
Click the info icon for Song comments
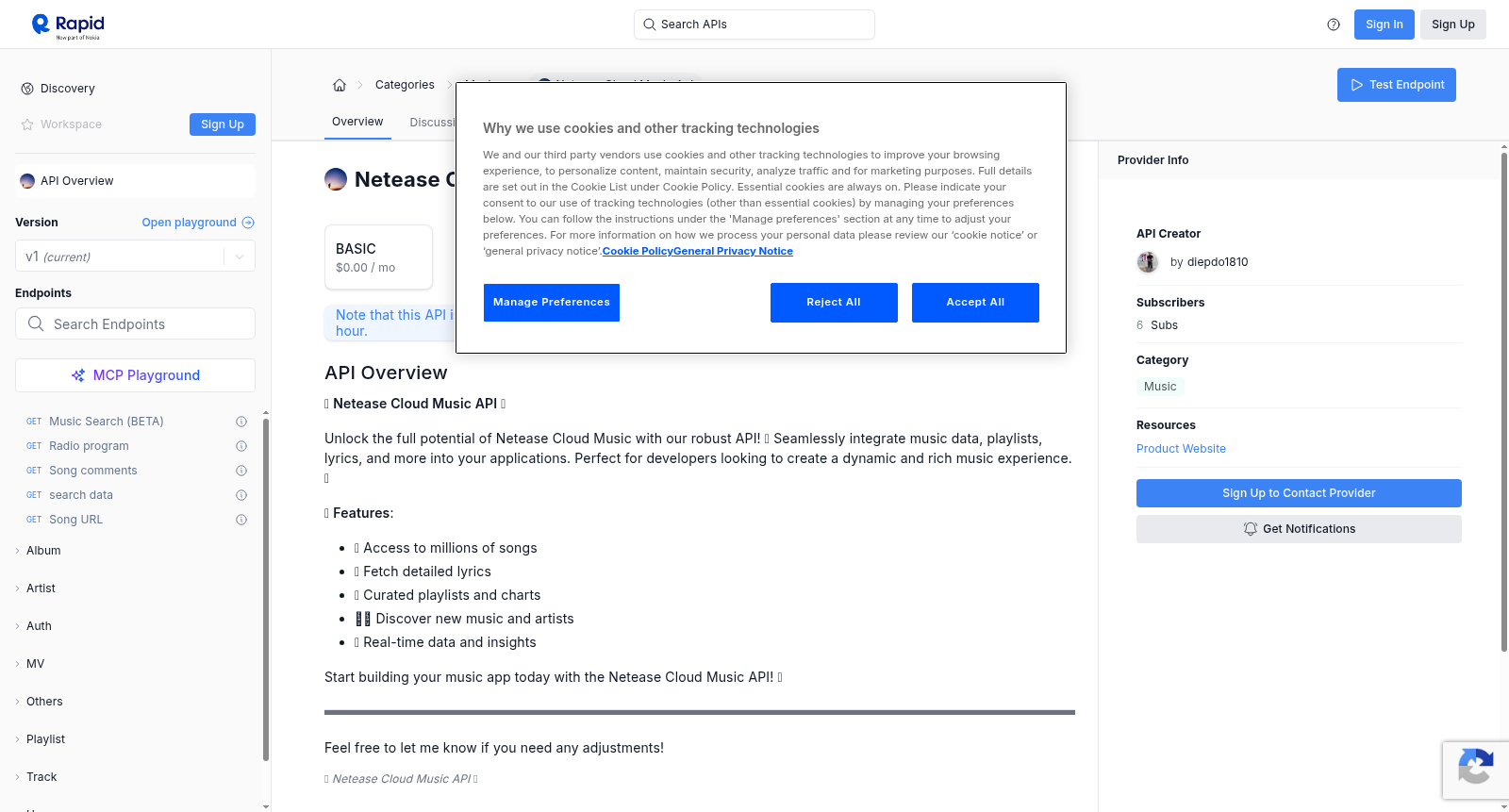click(x=241, y=471)
